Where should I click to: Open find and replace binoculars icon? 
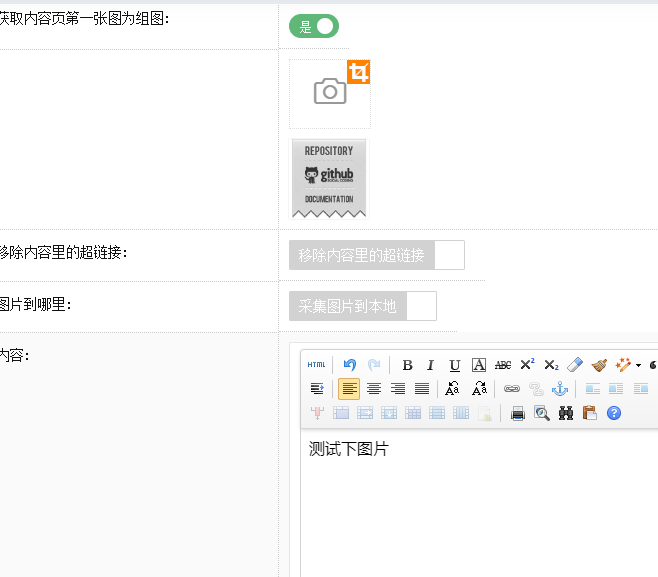click(566, 413)
